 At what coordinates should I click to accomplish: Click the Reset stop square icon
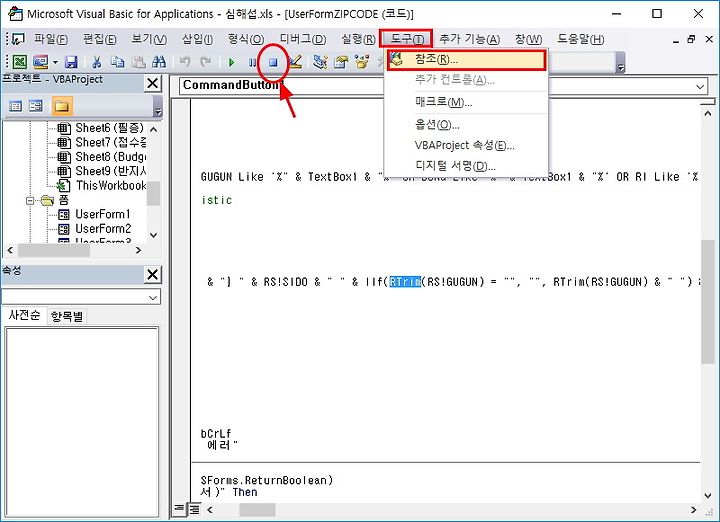273,62
